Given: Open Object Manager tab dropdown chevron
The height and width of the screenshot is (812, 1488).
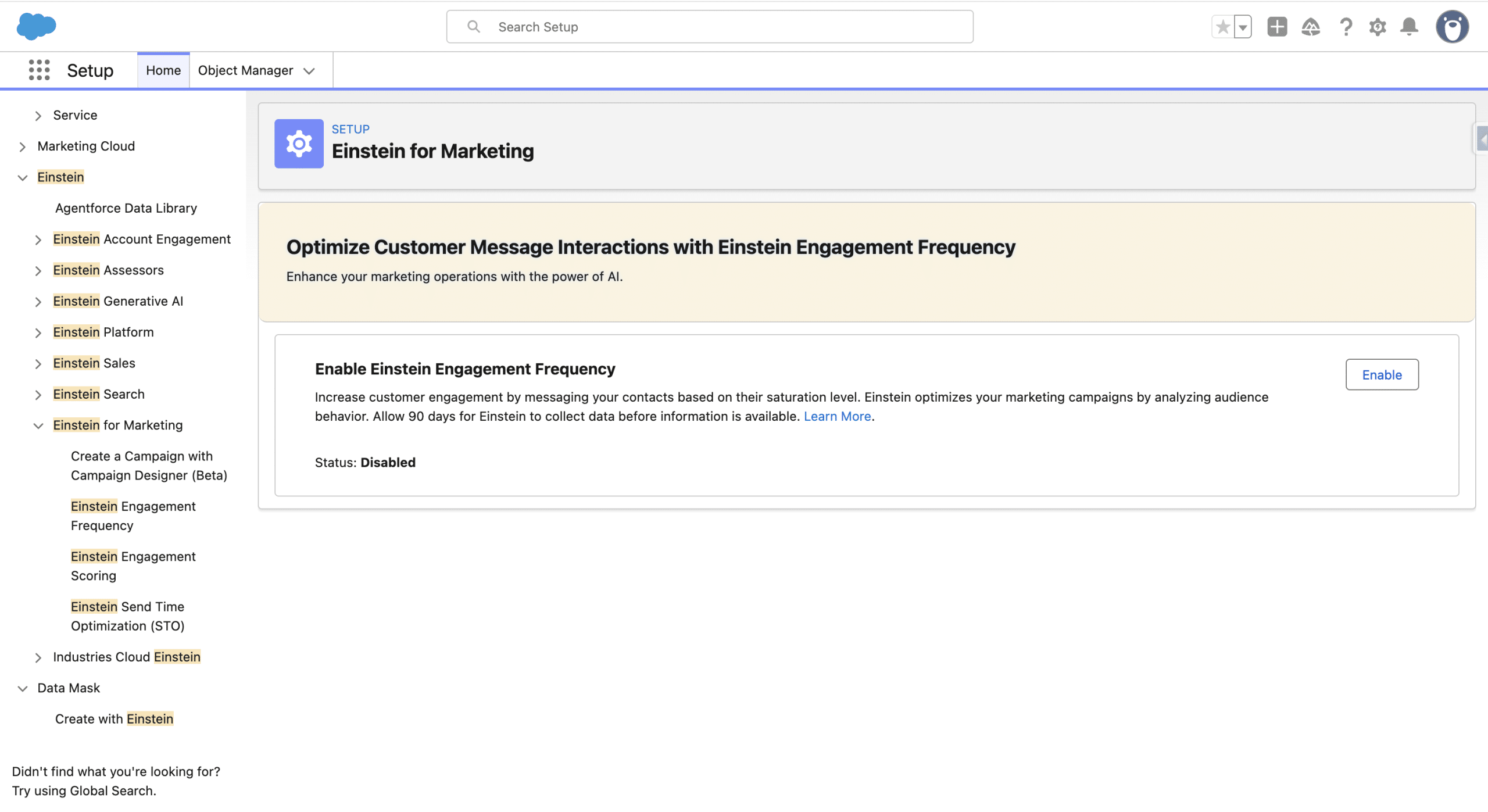Looking at the screenshot, I should [x=309, y=71].
